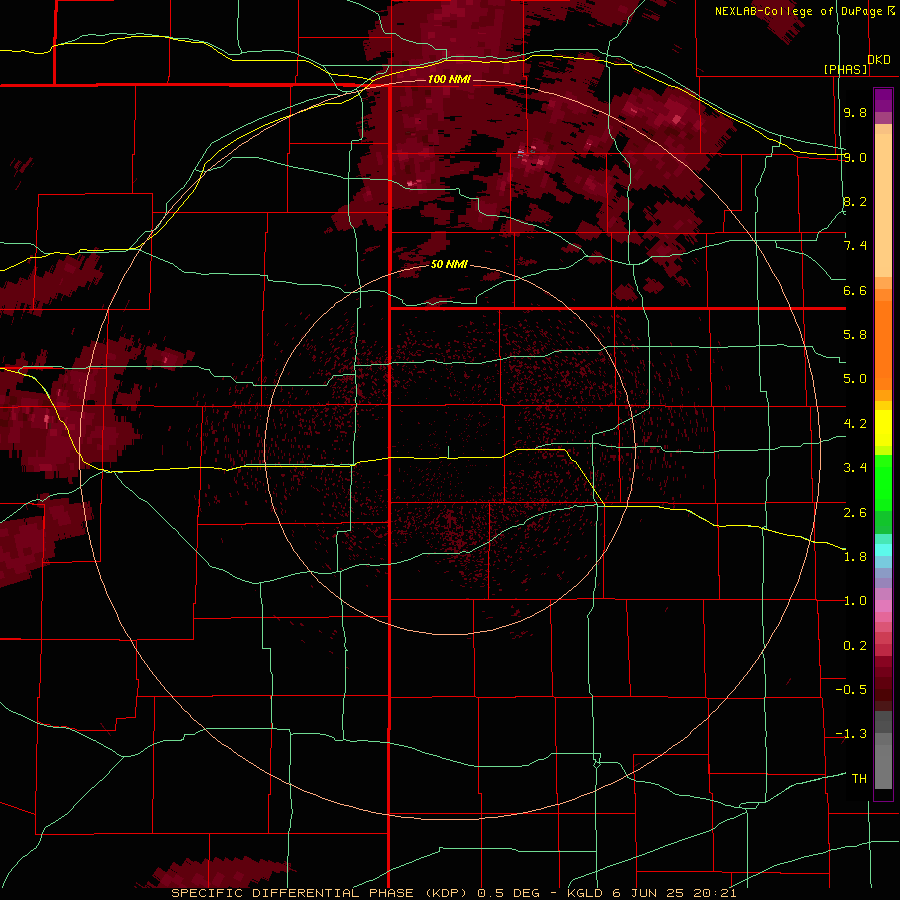Click the 4.2 legend value

click(855, 424)
